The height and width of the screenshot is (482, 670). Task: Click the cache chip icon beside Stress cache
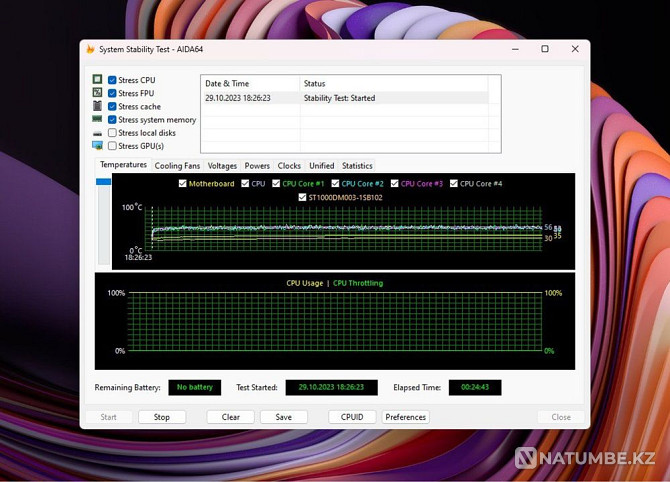(97, 106)
